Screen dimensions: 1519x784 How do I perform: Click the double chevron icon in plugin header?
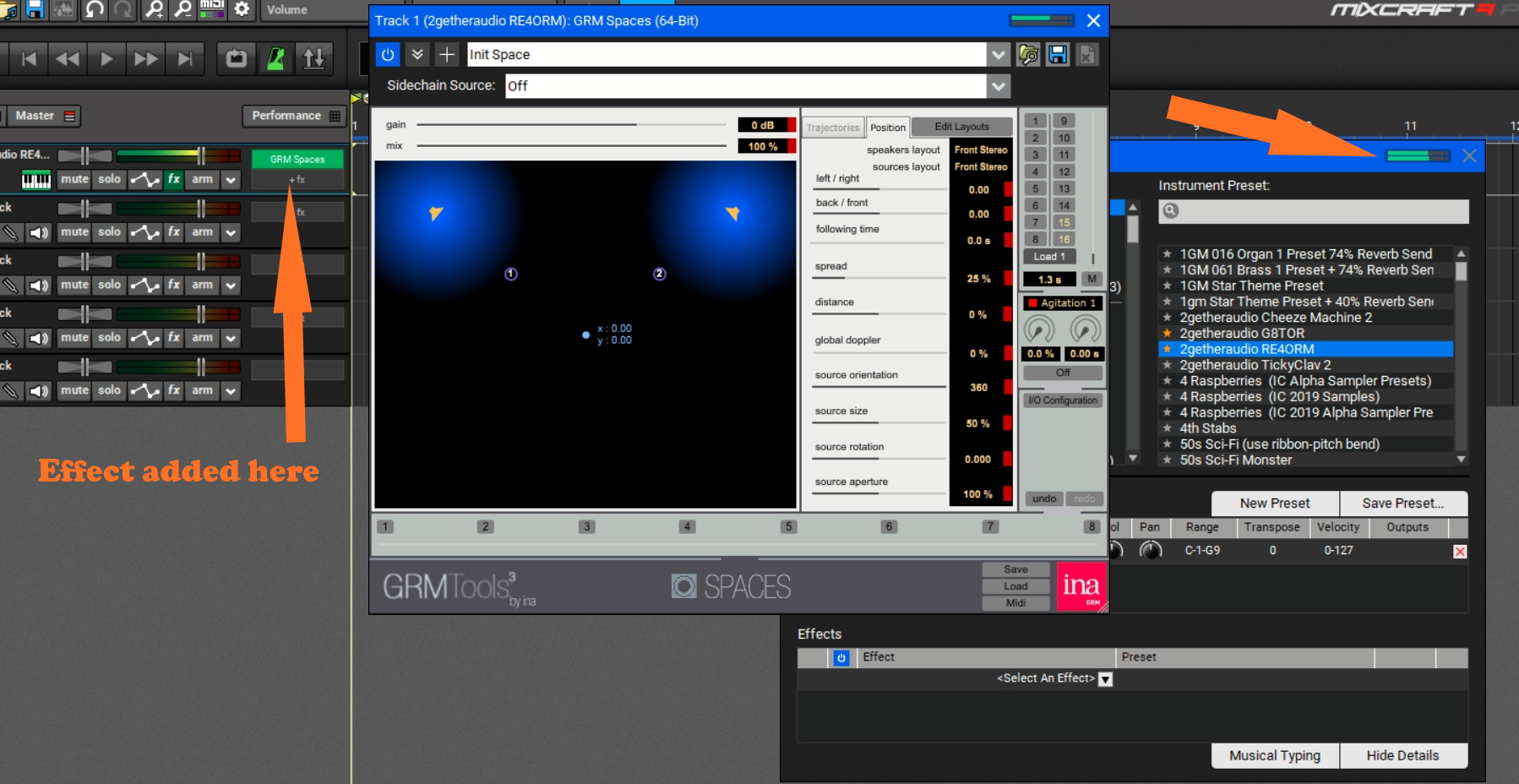pyautogui.click(x=417, y=55)
